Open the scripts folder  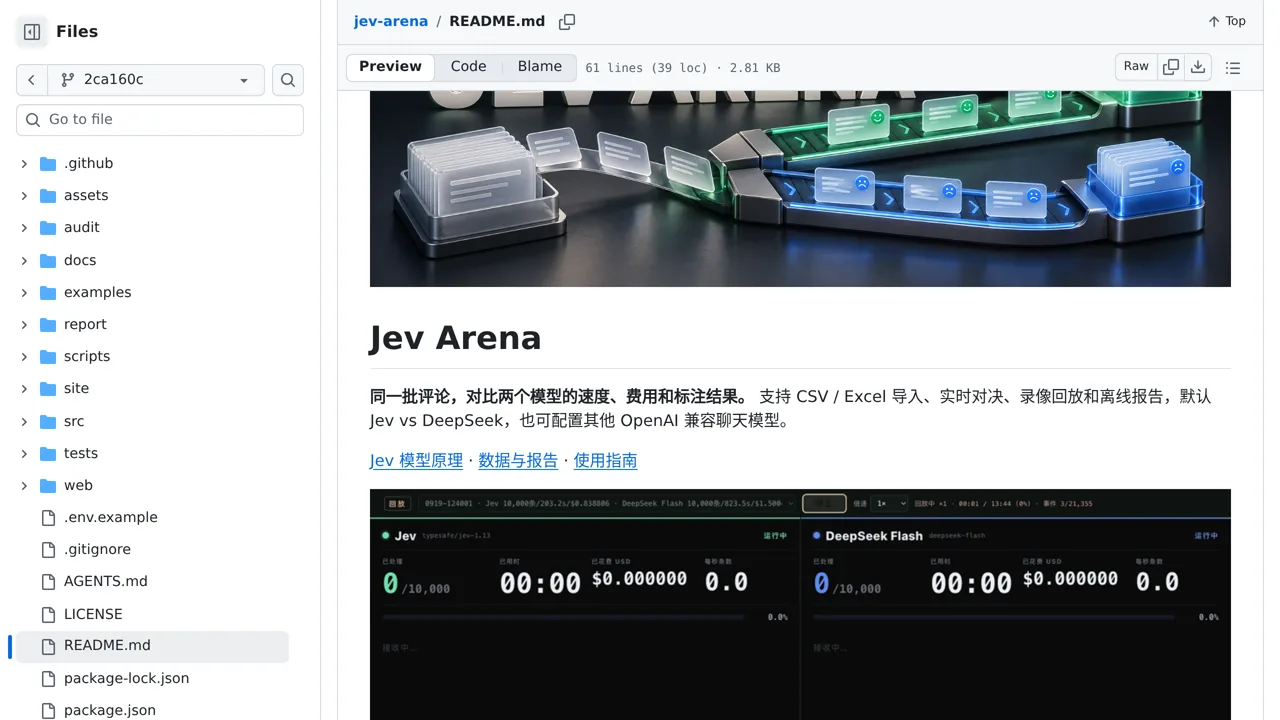coord(87,356)
